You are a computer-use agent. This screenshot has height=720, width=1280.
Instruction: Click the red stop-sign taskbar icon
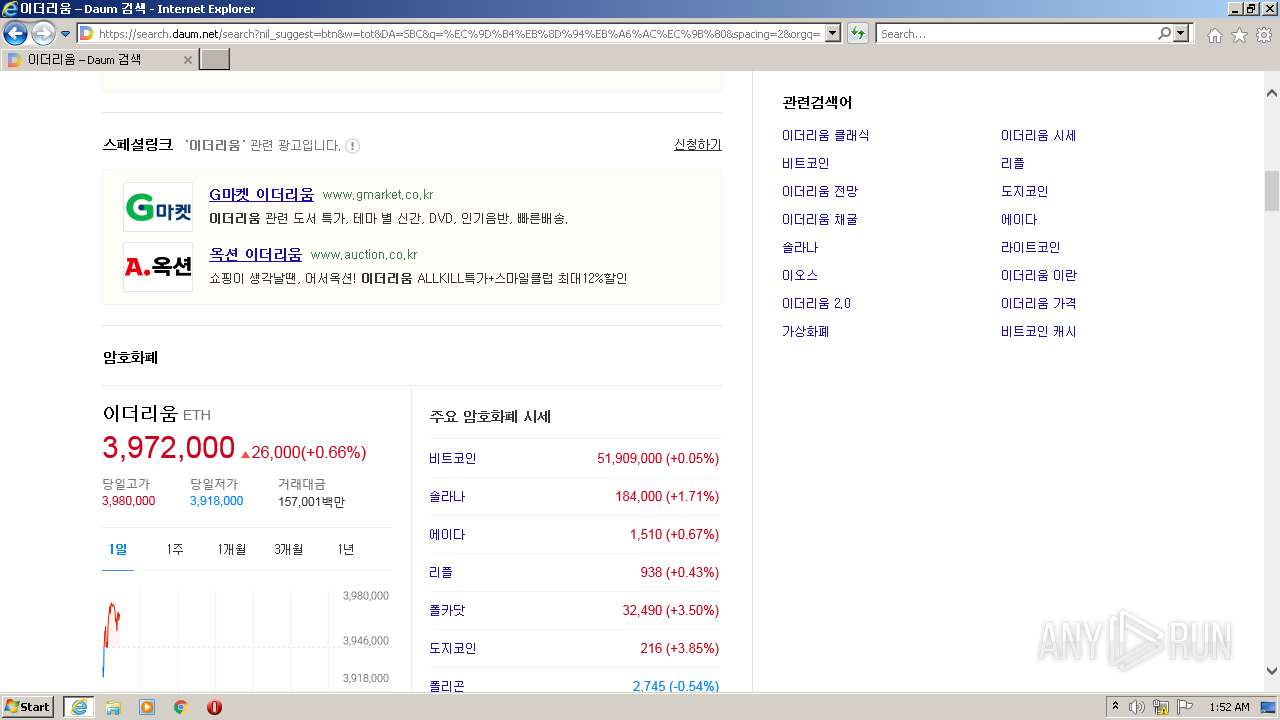point(214,707)
